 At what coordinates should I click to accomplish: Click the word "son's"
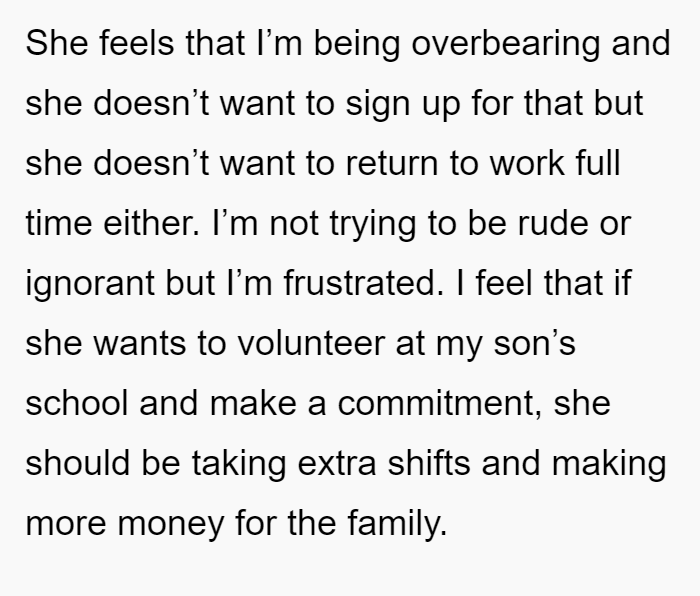534,344
